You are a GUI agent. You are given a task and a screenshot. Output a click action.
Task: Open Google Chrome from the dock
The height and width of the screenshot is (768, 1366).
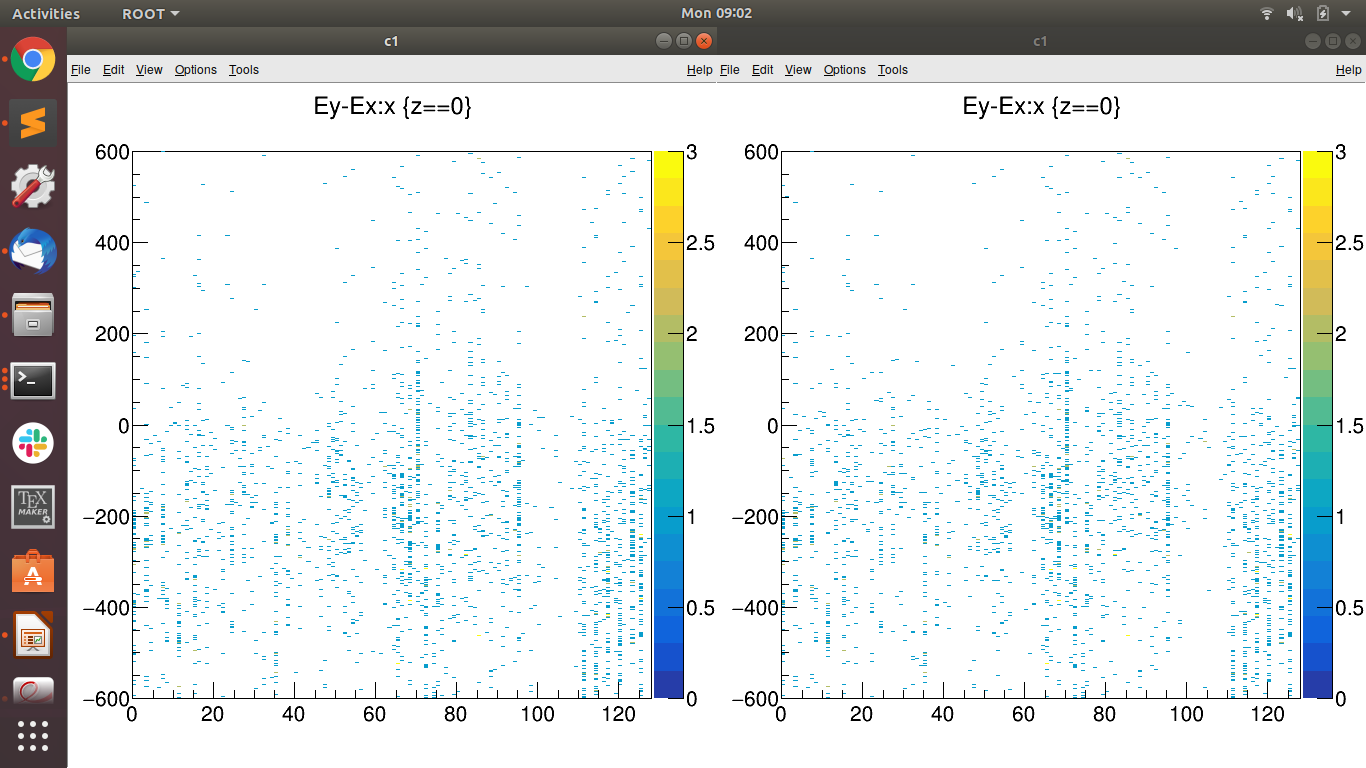(x=33, y=59)
